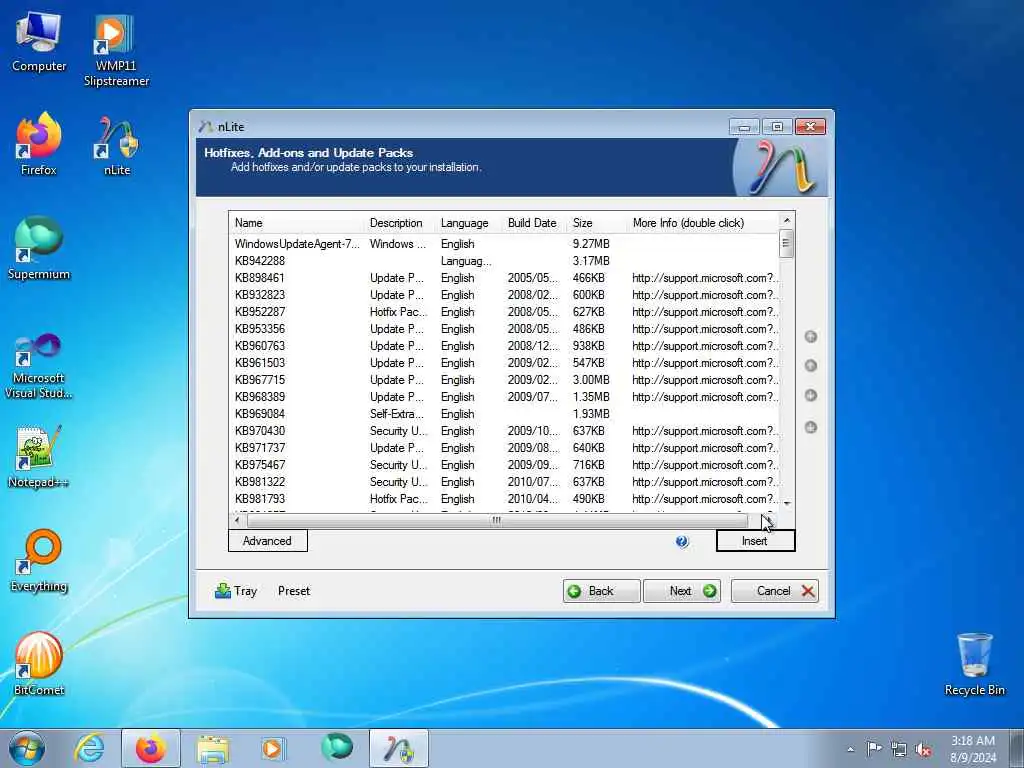Image resolution: width=1024 pixels, height=768 pixels.
Task: Select the WindowsUpdateAgent-7... row
Action: click(x=504, y=244)
